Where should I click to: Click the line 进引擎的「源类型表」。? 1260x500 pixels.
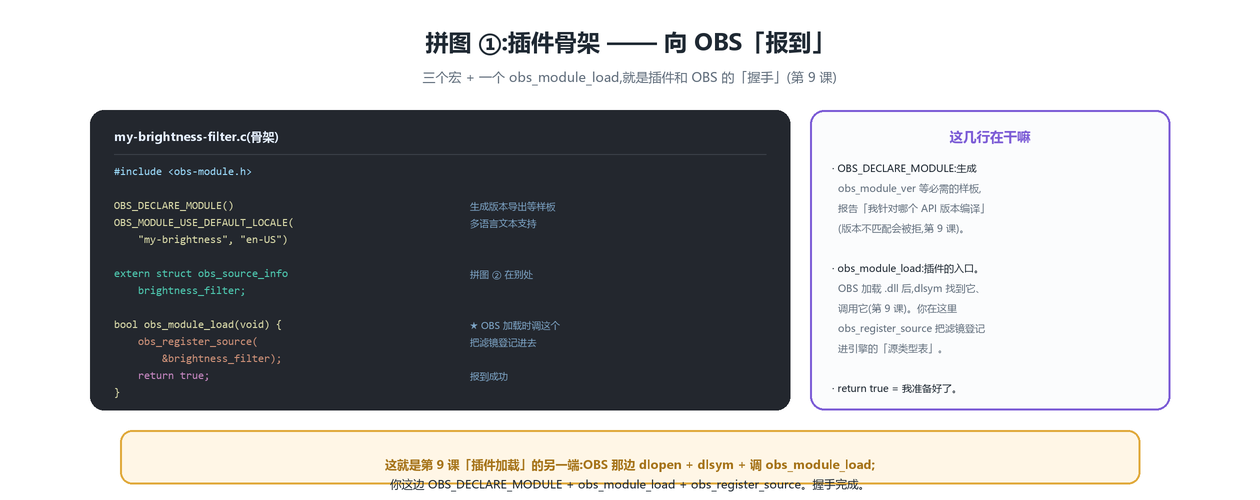pos(891,348)
